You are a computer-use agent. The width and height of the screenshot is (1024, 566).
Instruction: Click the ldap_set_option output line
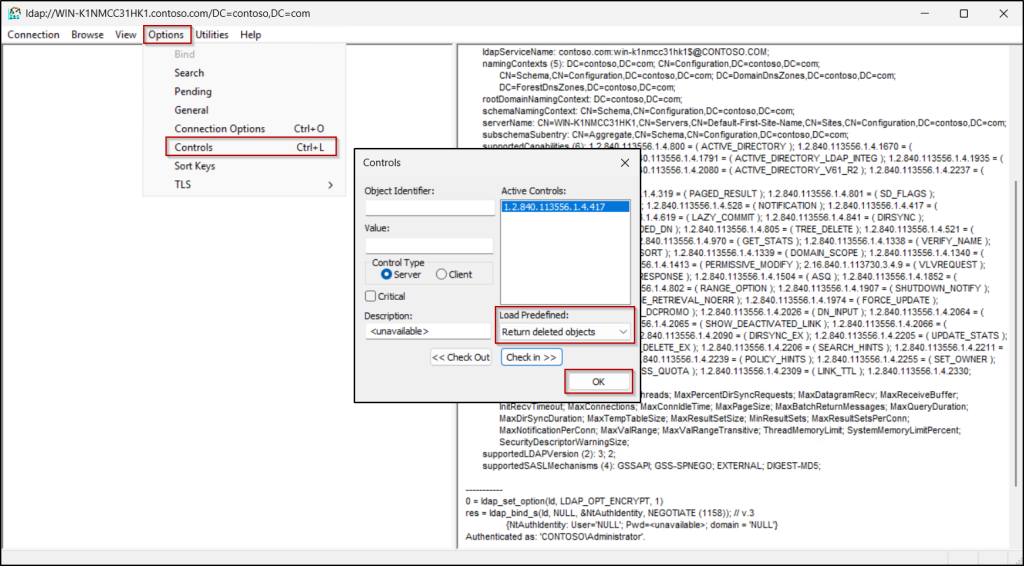pos(564,501)
